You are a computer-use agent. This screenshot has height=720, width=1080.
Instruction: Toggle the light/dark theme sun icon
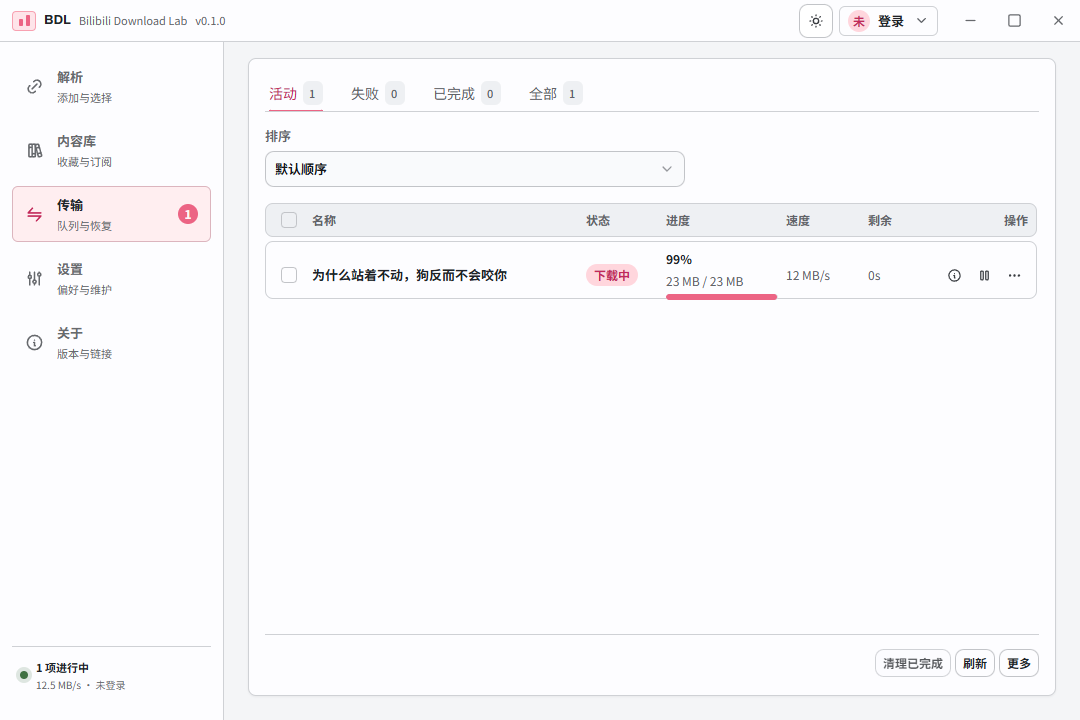click(x=816, y=21)
